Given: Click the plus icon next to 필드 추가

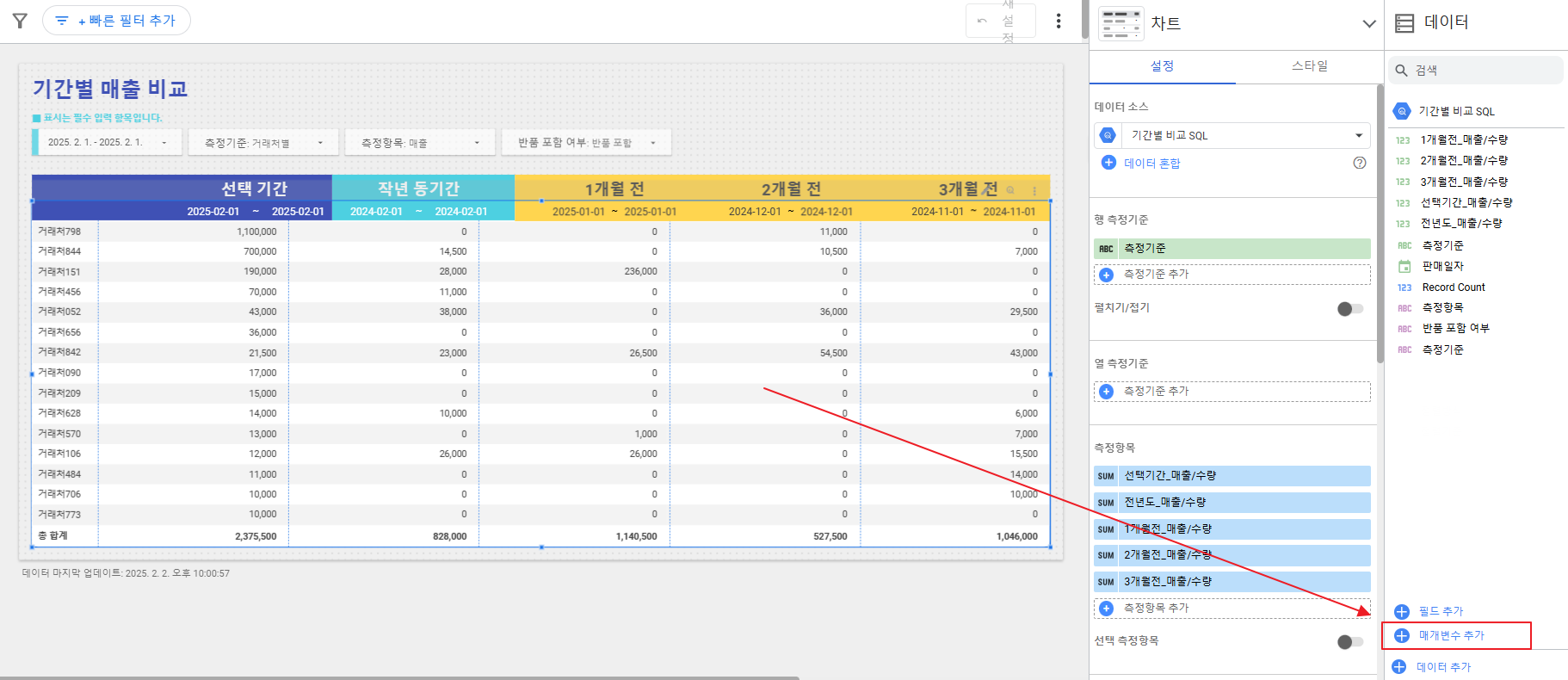Looking at the screenshot, I should [x=1402, y=612].
